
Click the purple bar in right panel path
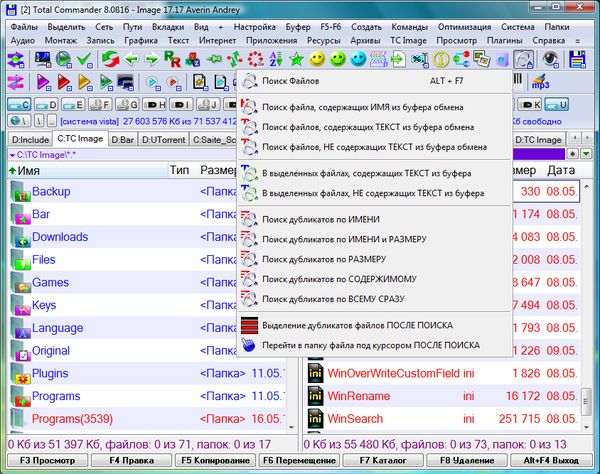538,154
